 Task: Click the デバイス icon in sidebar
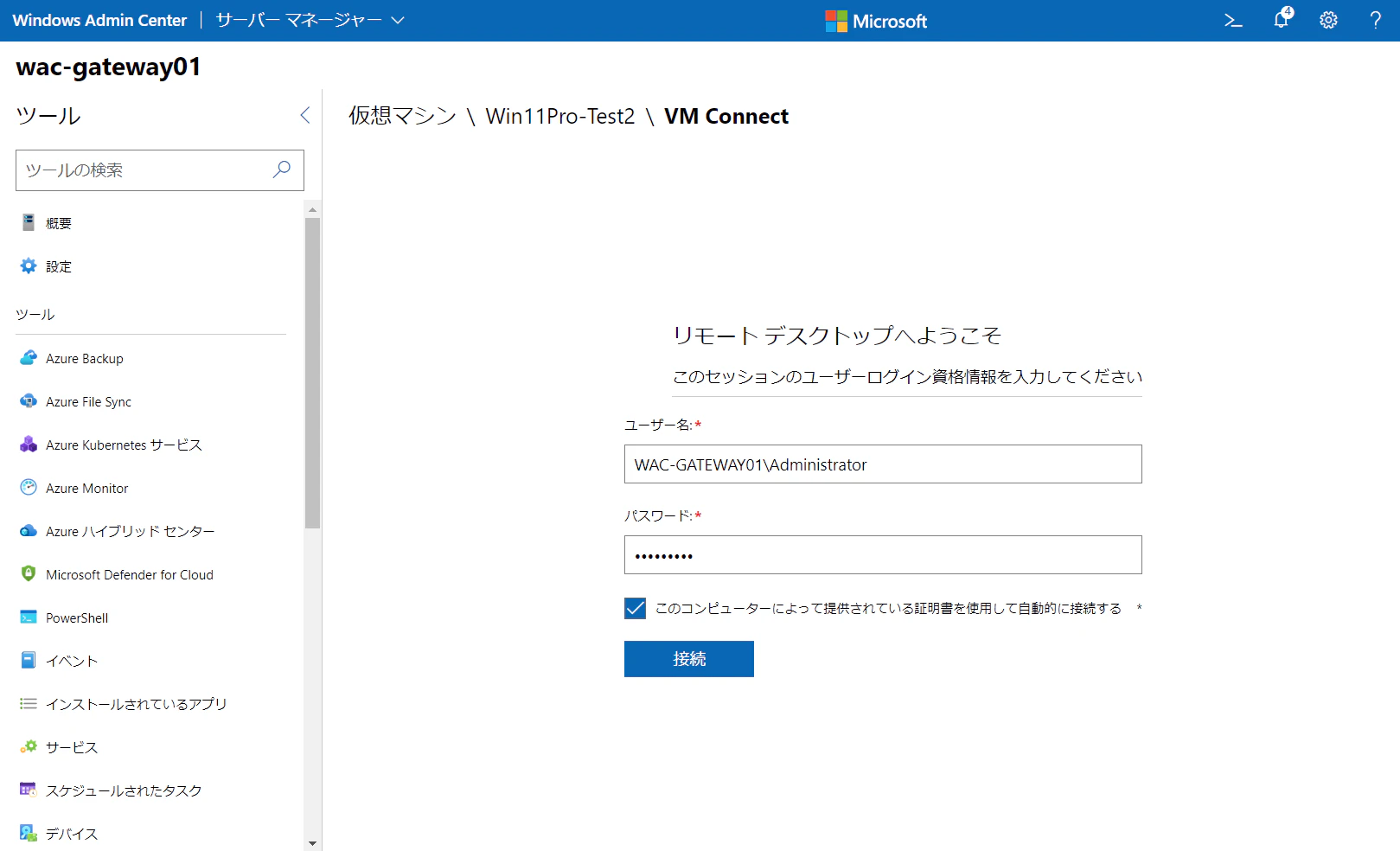(x=29, y=833)
